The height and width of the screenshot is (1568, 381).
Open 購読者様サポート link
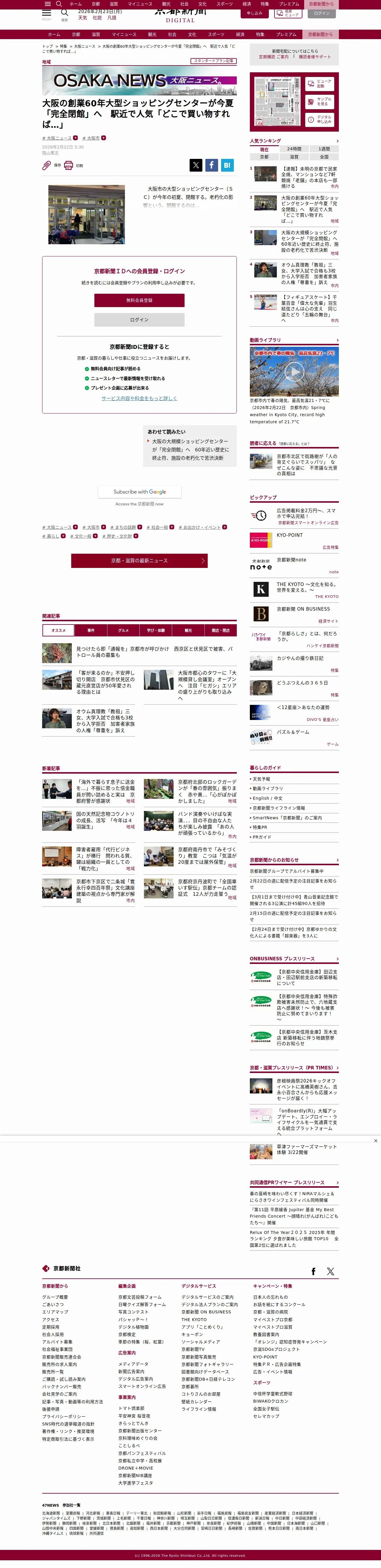click(315, 57)
